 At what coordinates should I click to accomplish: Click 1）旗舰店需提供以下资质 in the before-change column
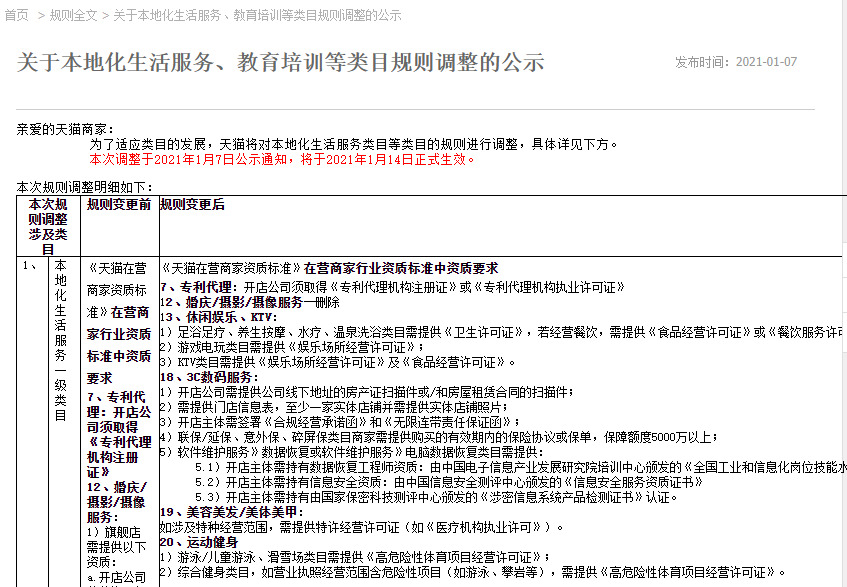(116, 548)
